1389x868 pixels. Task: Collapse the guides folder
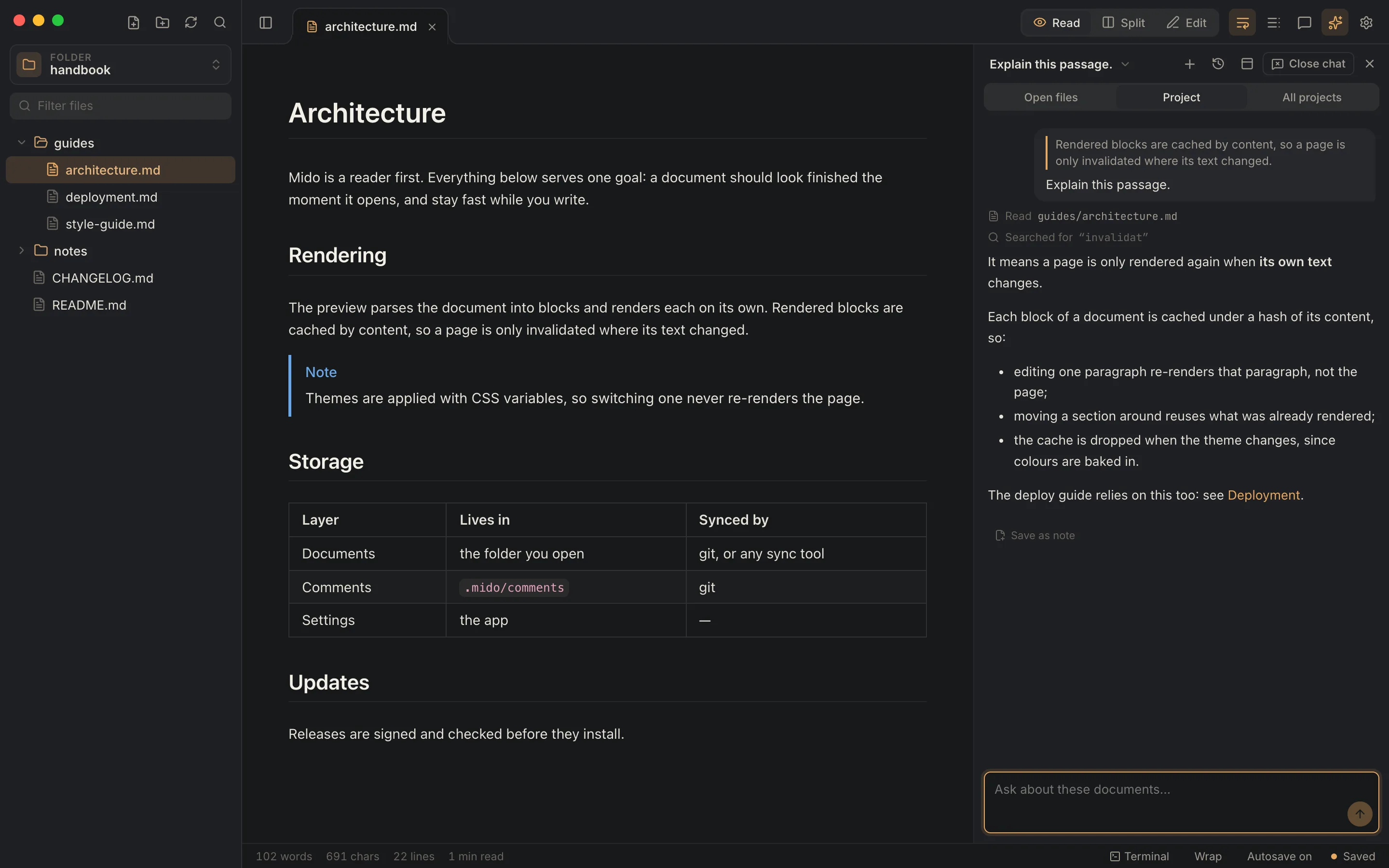tap(21, 142)
